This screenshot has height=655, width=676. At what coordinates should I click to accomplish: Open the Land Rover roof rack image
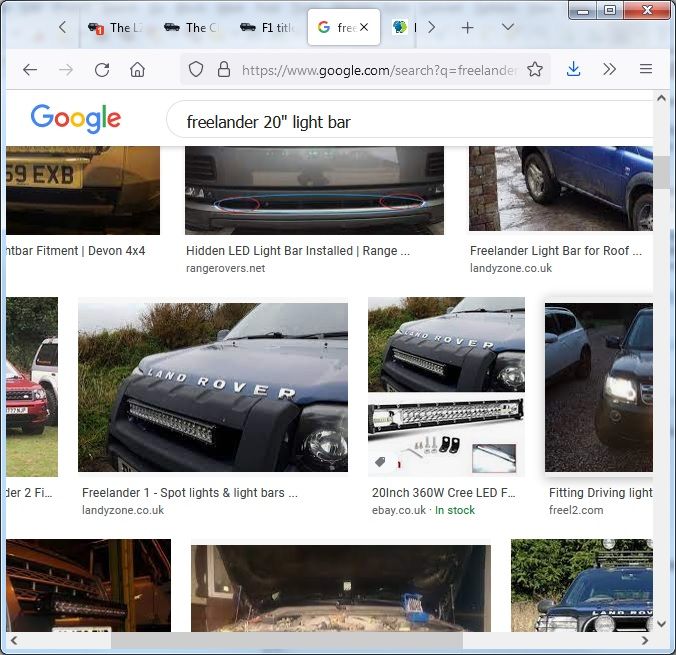(582, 585)
